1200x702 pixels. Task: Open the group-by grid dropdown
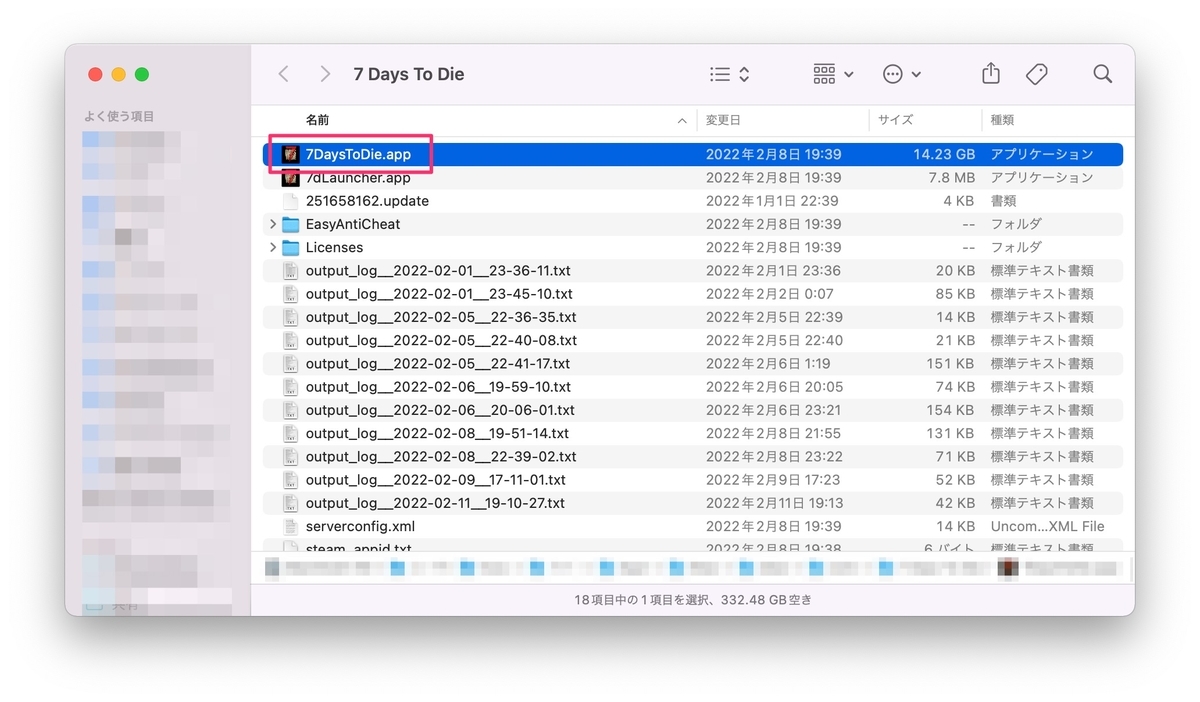[x=833, y=74]
